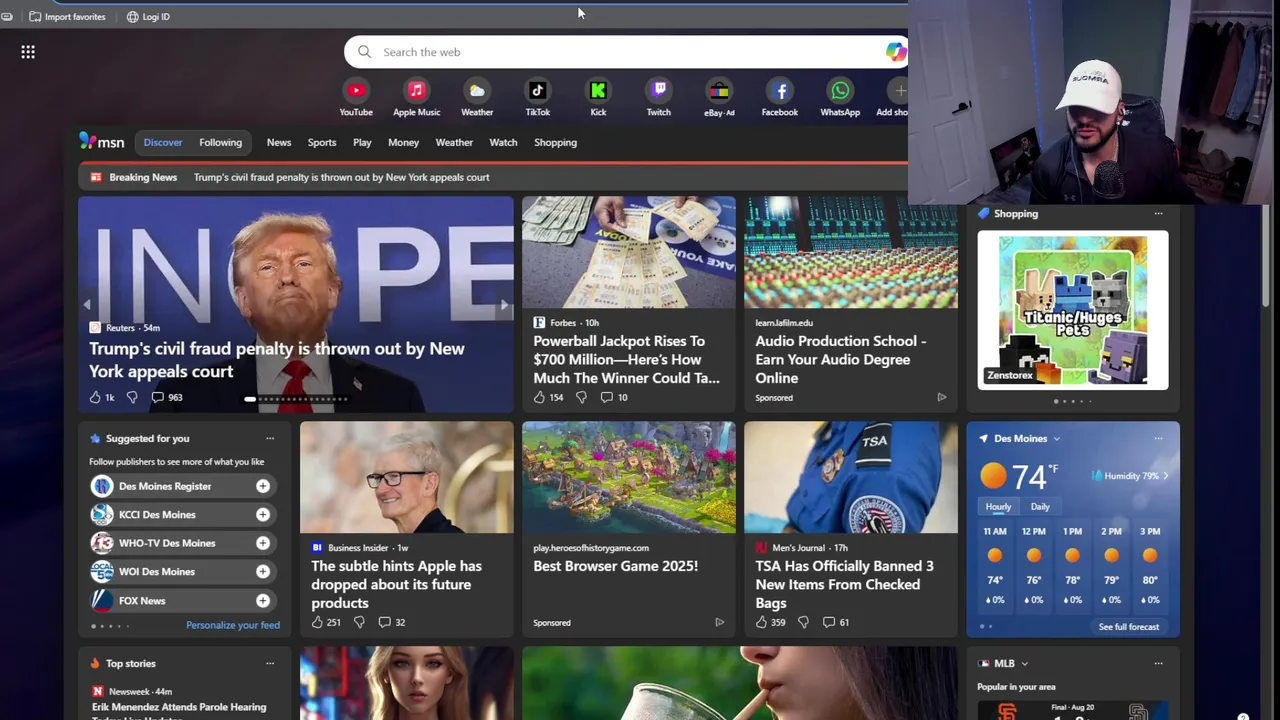Follow FOX News publisher
The height and width of the screenshot is (720, 1280).
coord(262,600)
